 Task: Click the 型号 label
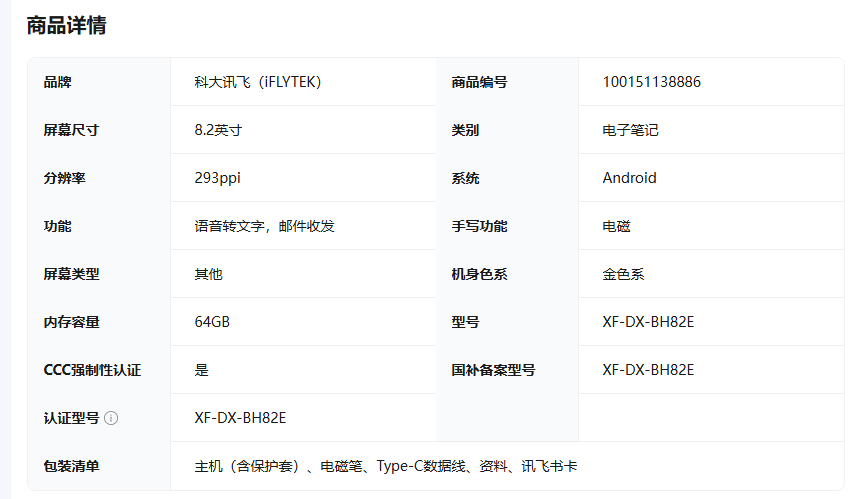(465, 322)
